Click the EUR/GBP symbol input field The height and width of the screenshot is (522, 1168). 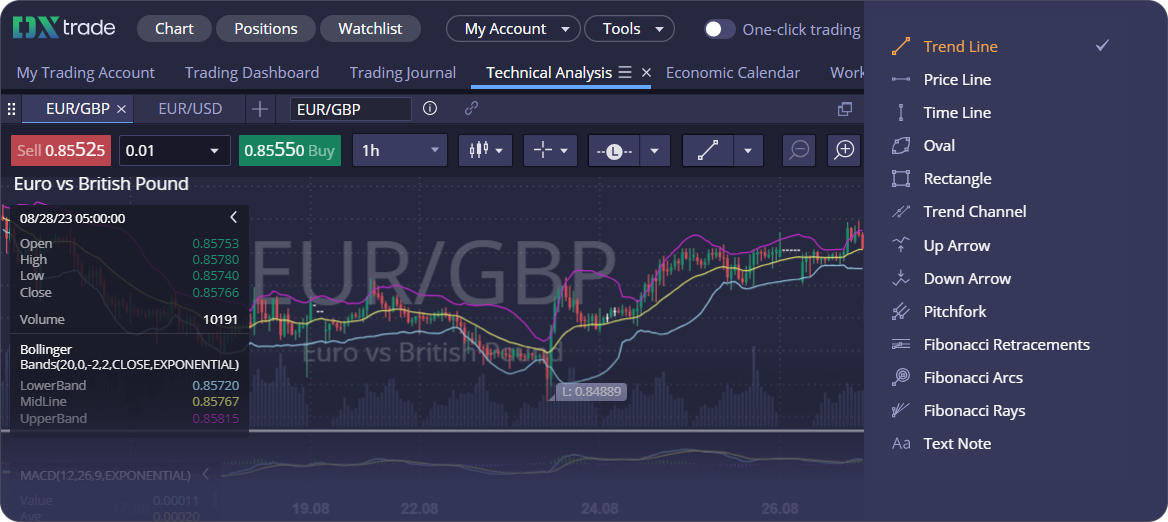350,108
